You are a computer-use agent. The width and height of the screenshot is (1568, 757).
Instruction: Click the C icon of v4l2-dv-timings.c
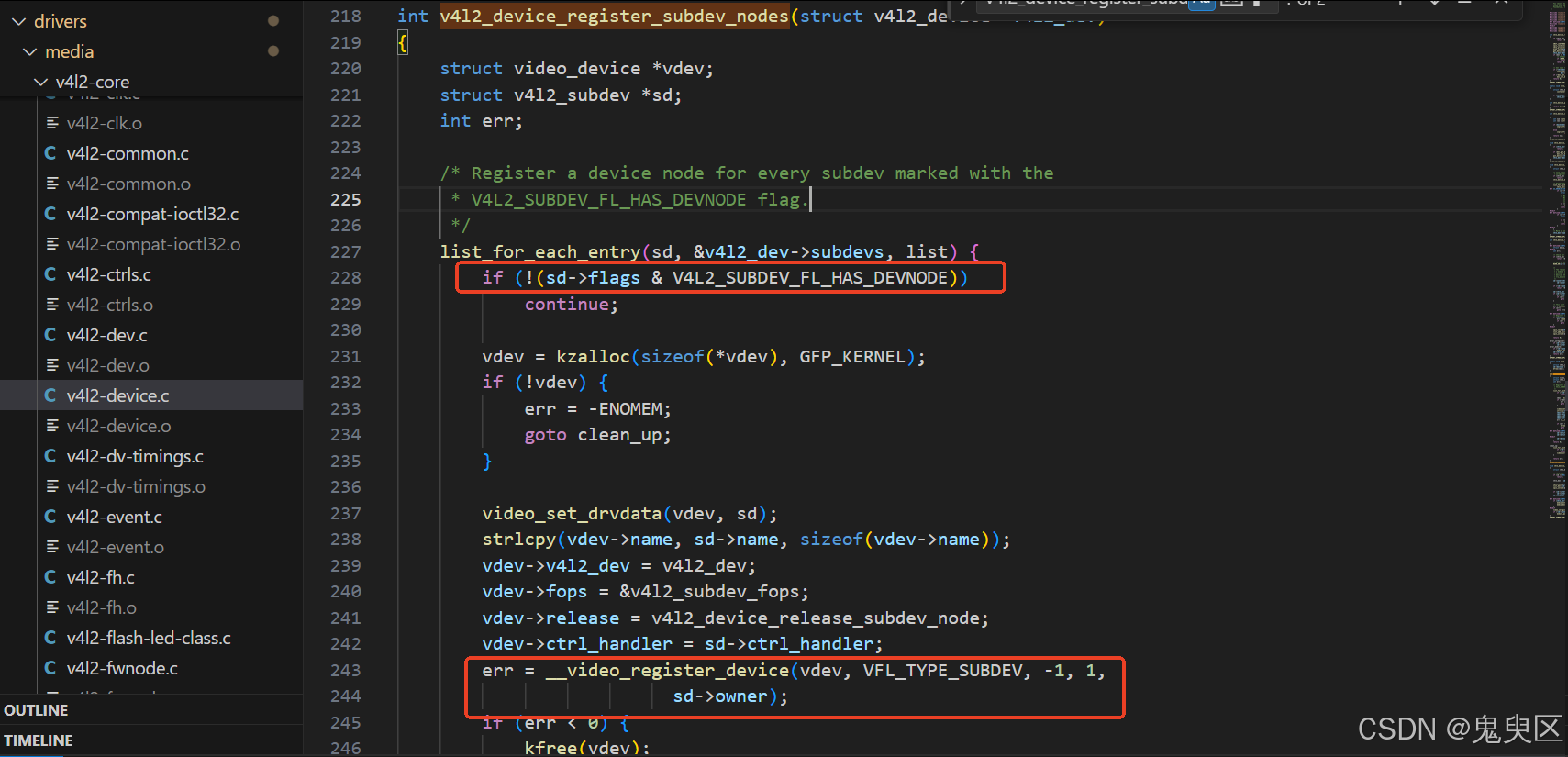click(x=50, y=456)
